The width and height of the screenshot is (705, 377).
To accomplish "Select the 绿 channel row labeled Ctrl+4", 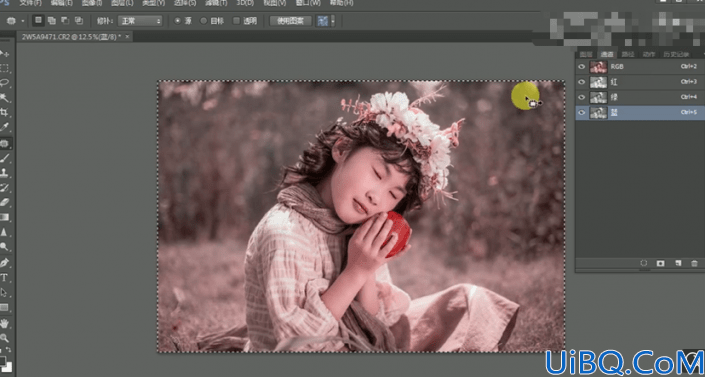I will coord(640,97).
